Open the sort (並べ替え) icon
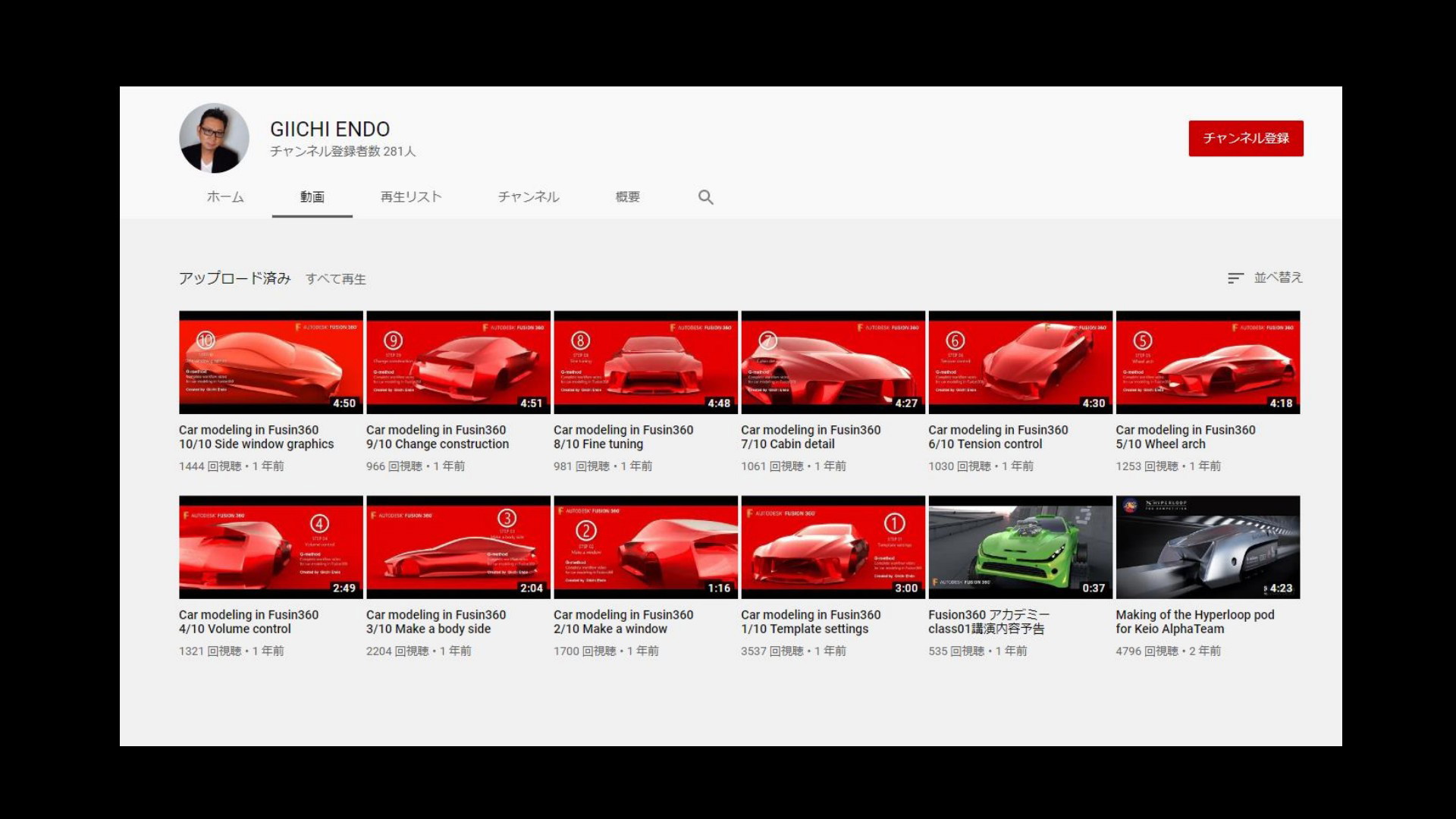Viewport: 1456px width, 819px height. tap(1235, 278)
